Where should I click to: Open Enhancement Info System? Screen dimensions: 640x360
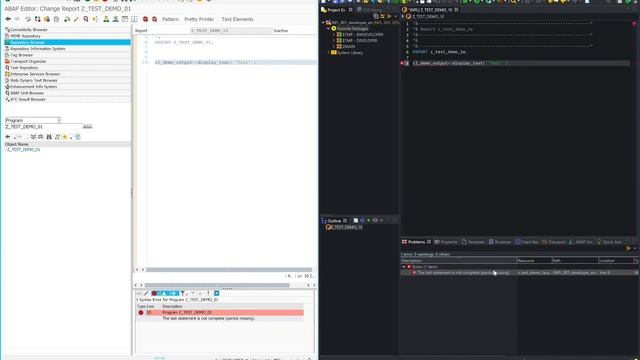click(67, 87)
